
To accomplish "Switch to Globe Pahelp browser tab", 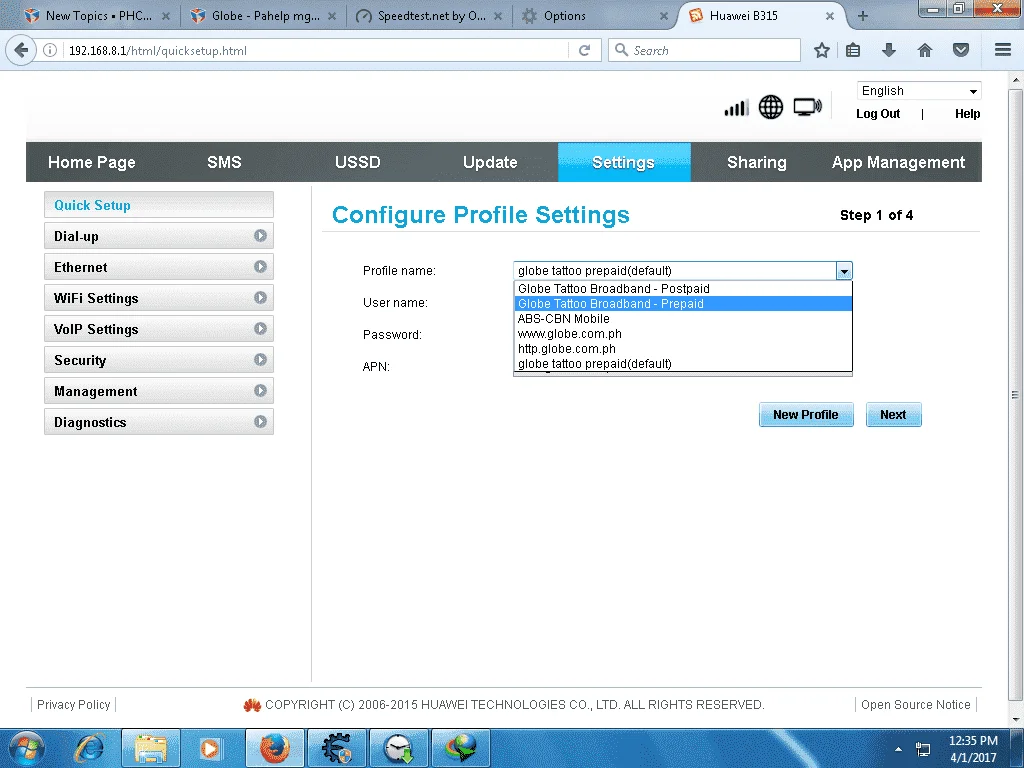I will [x=261, y=16].
